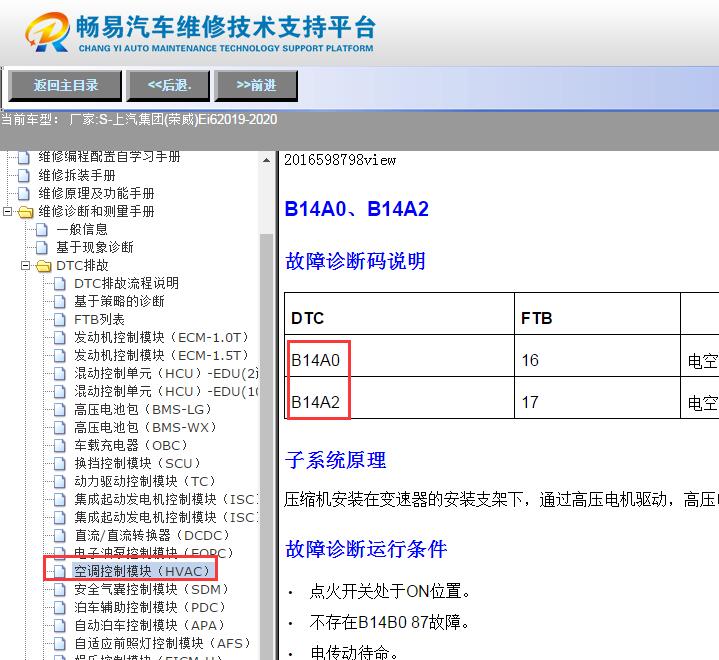The image size is (719, 660).
Task: Click the page icon beside 换挡控制模块 (SCU)
Action: click(60, 464)
